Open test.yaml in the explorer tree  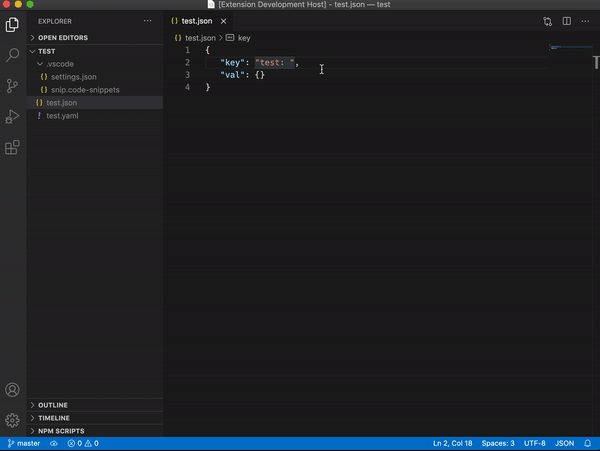click(95, 116)
